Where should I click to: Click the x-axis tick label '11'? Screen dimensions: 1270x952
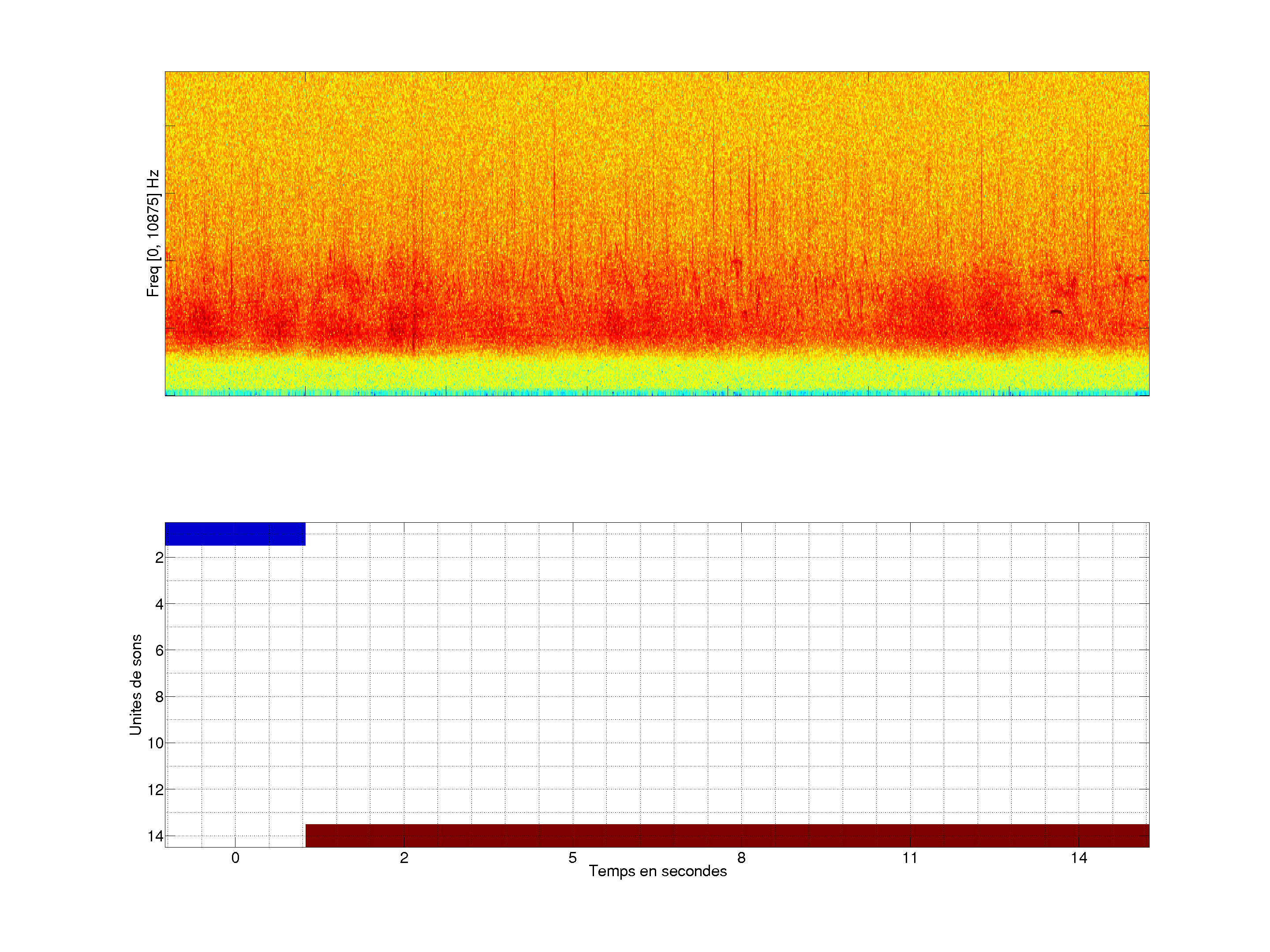click(909, 858)
